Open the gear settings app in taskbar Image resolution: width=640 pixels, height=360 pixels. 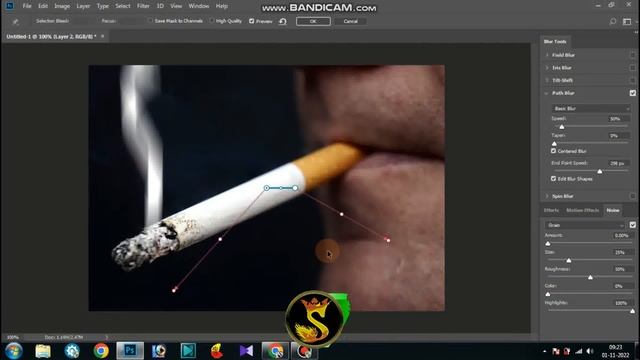click(72, 351)
